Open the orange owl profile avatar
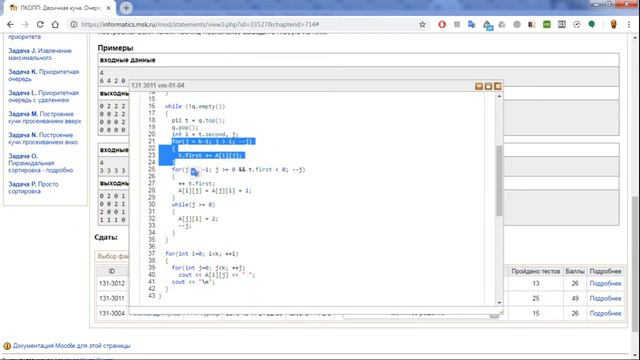The width and height of the screenshot is (640, 360). (x=613, y=24)
